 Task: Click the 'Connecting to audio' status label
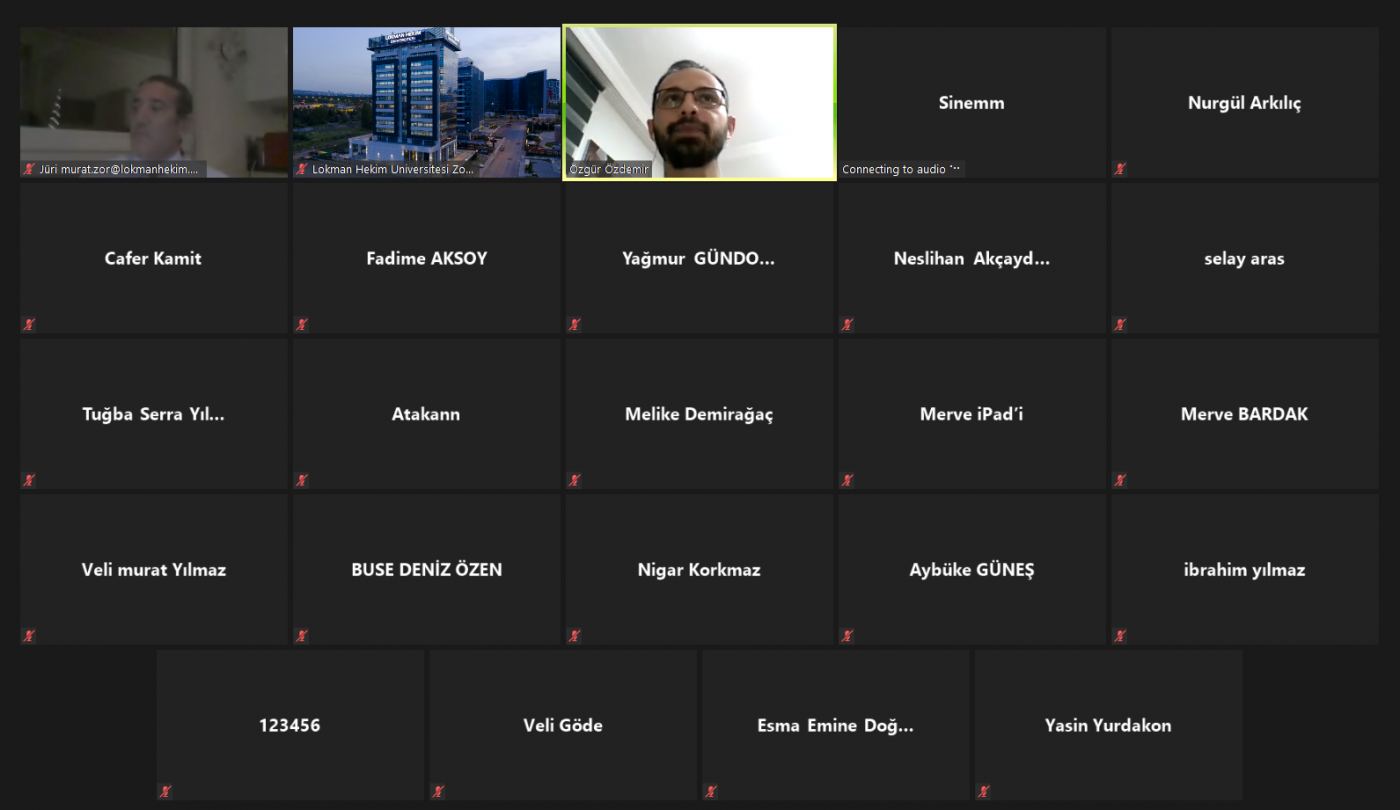pyautogui.click(x=901, y=169)
